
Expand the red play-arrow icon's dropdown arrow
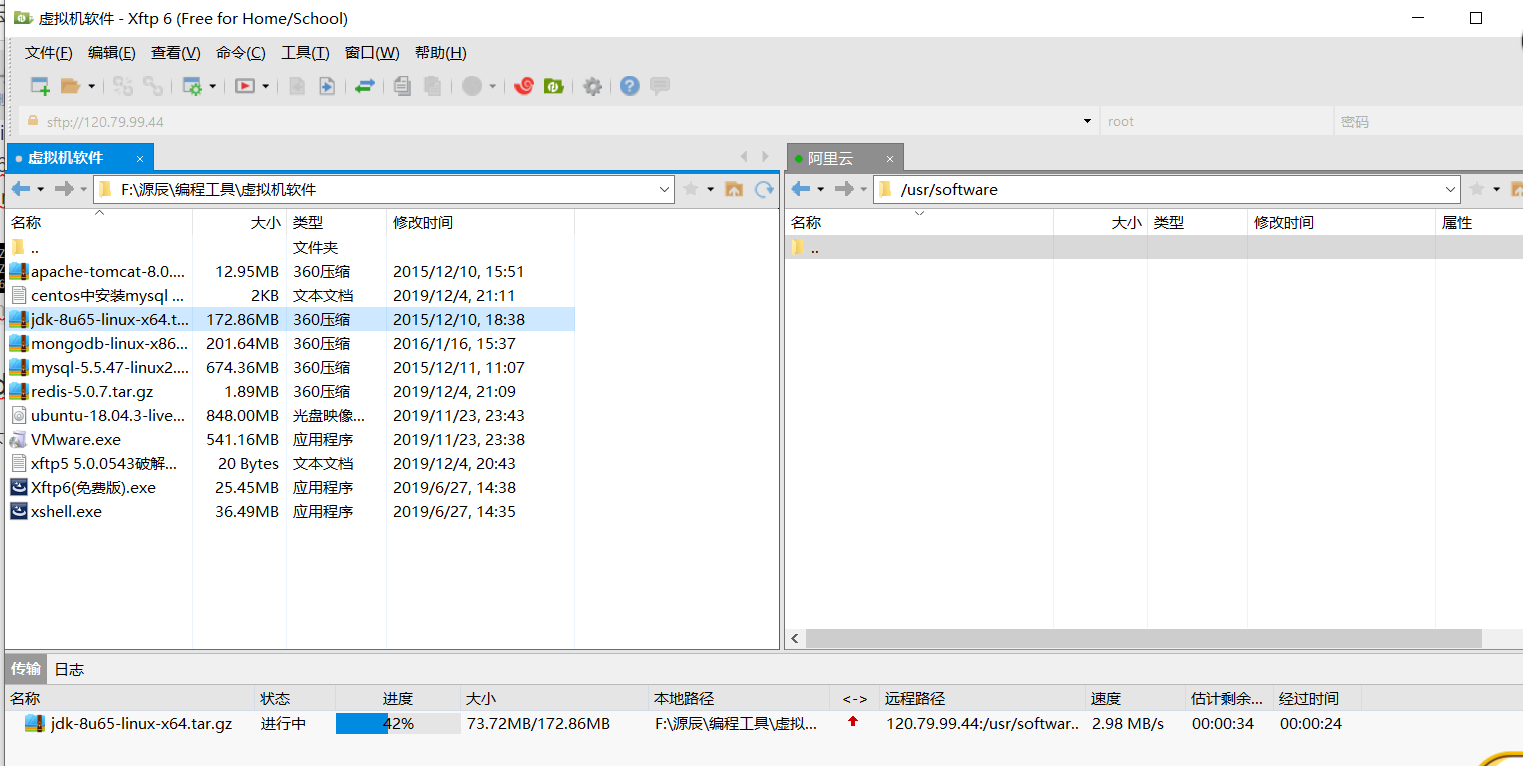265,86
